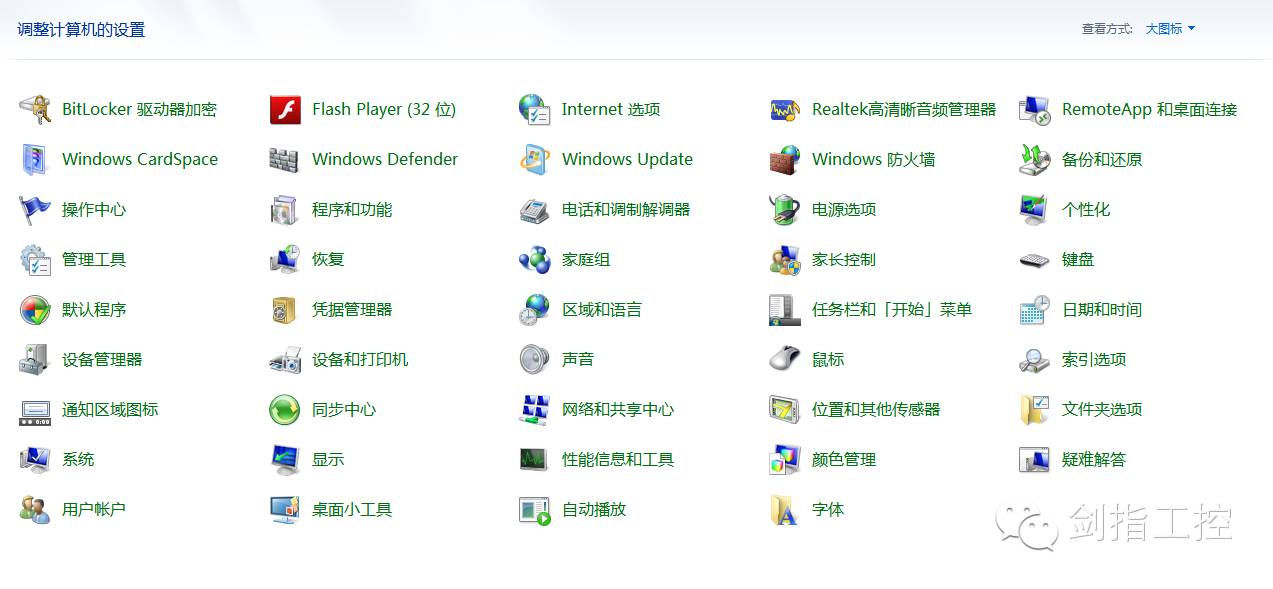Open the Internet 选项 text link
Screen dimensions: 1273x589
pyautogui.click(x=611, y=109)
